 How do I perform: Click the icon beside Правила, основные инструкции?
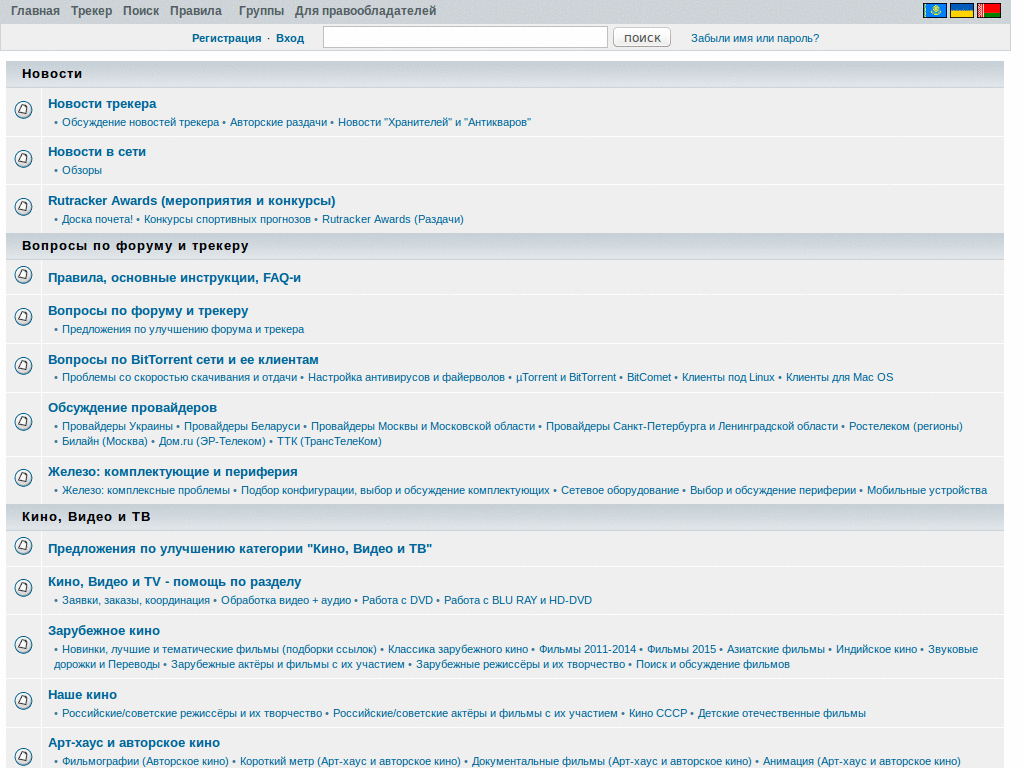pos(24,275)
